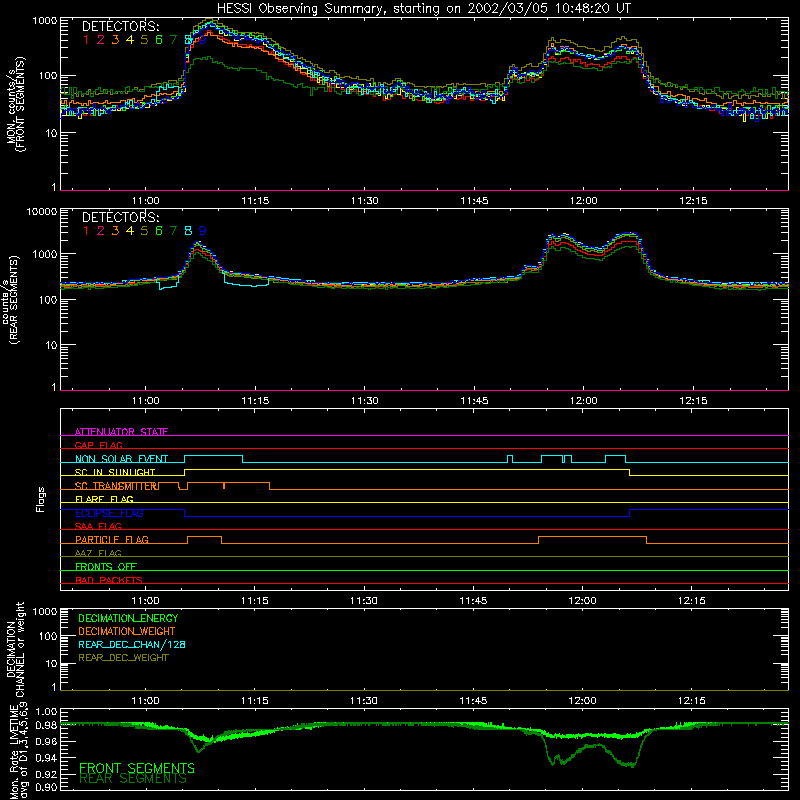Screen dimensions: 800x800
Task: Click yellow detector number 4 in the front segments legend
Action: 130,40
